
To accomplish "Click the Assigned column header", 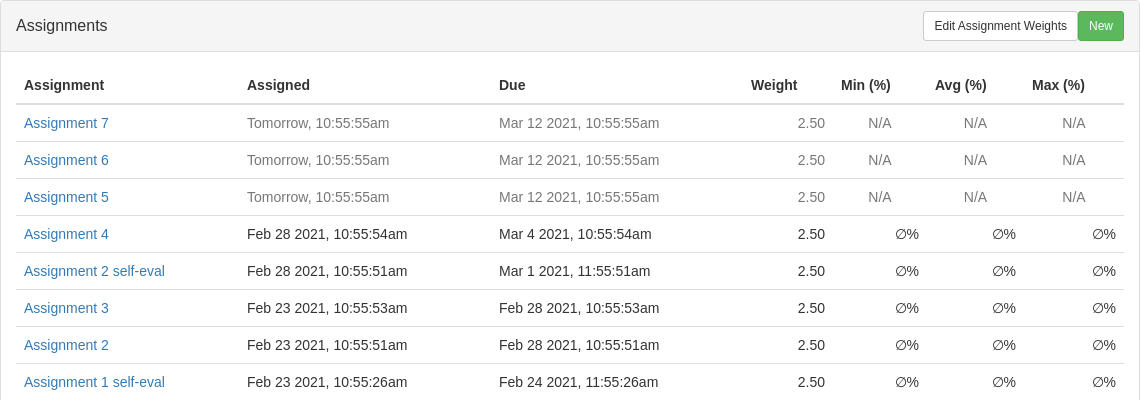I will [x=278, y=85].
